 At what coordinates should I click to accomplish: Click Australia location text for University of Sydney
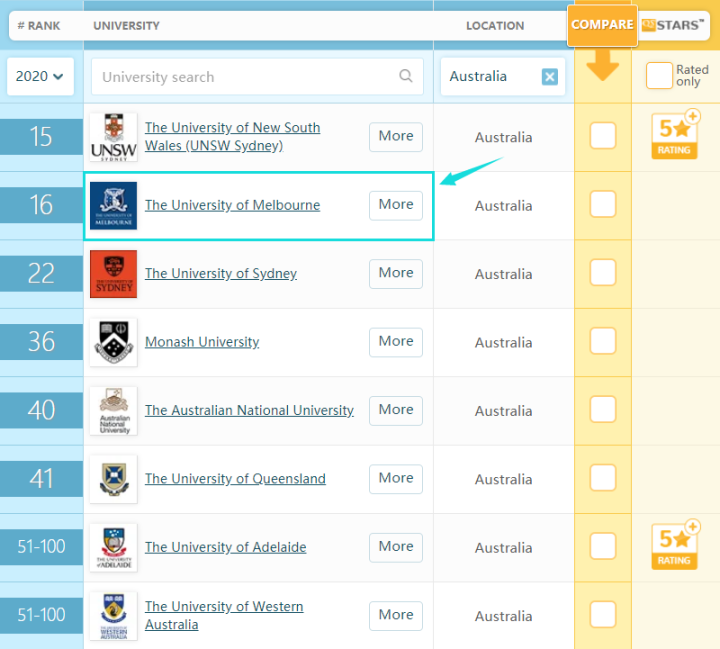click(503, 274)
